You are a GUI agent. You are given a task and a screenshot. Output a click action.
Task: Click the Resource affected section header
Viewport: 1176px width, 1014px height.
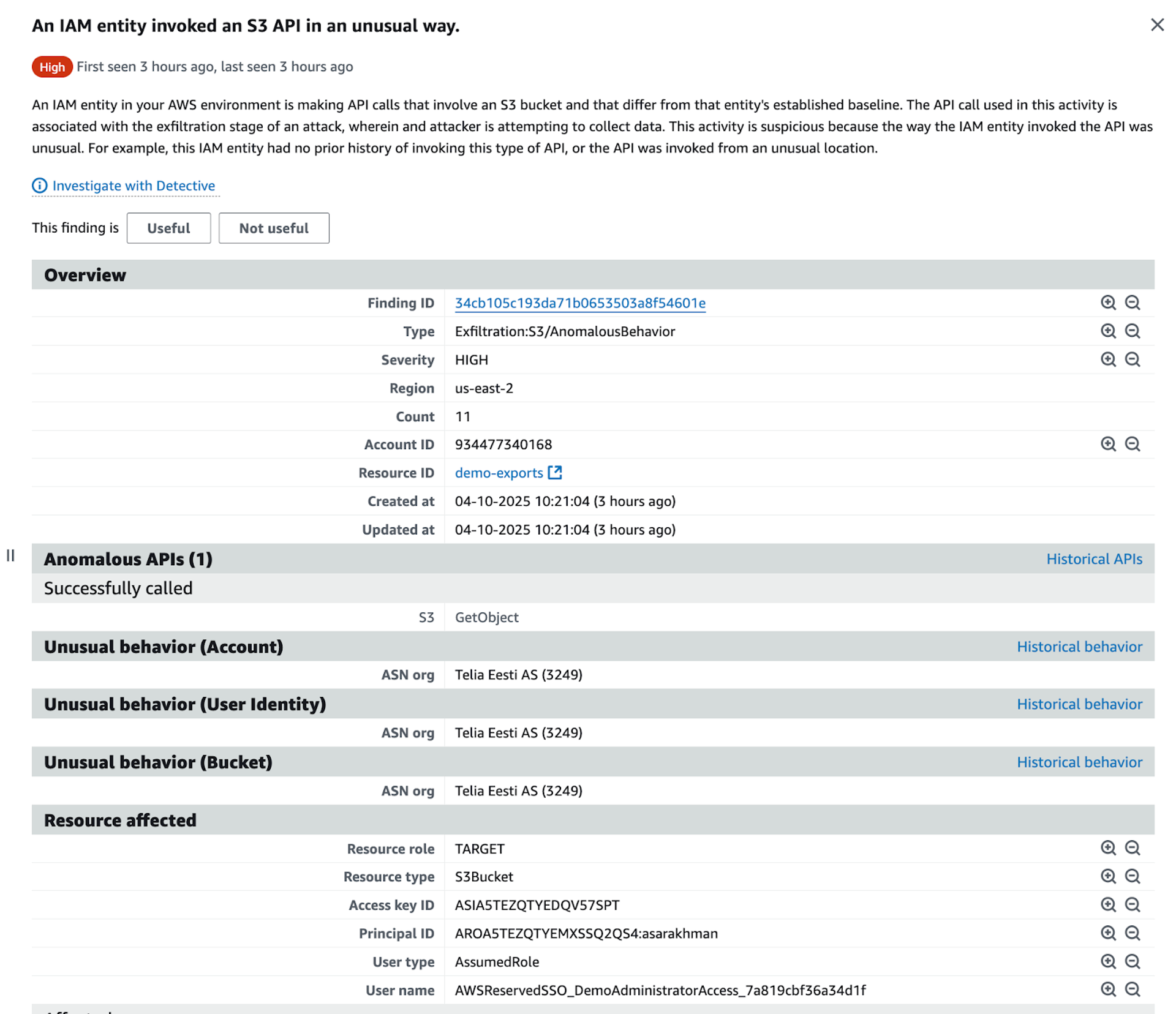point(593,821)
